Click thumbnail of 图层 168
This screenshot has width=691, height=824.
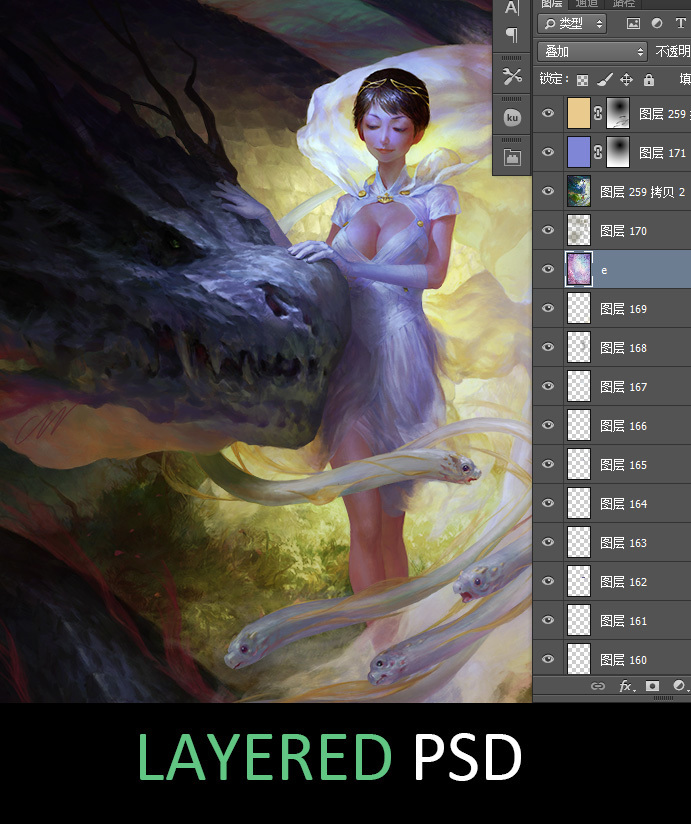[x=579, y=347]
